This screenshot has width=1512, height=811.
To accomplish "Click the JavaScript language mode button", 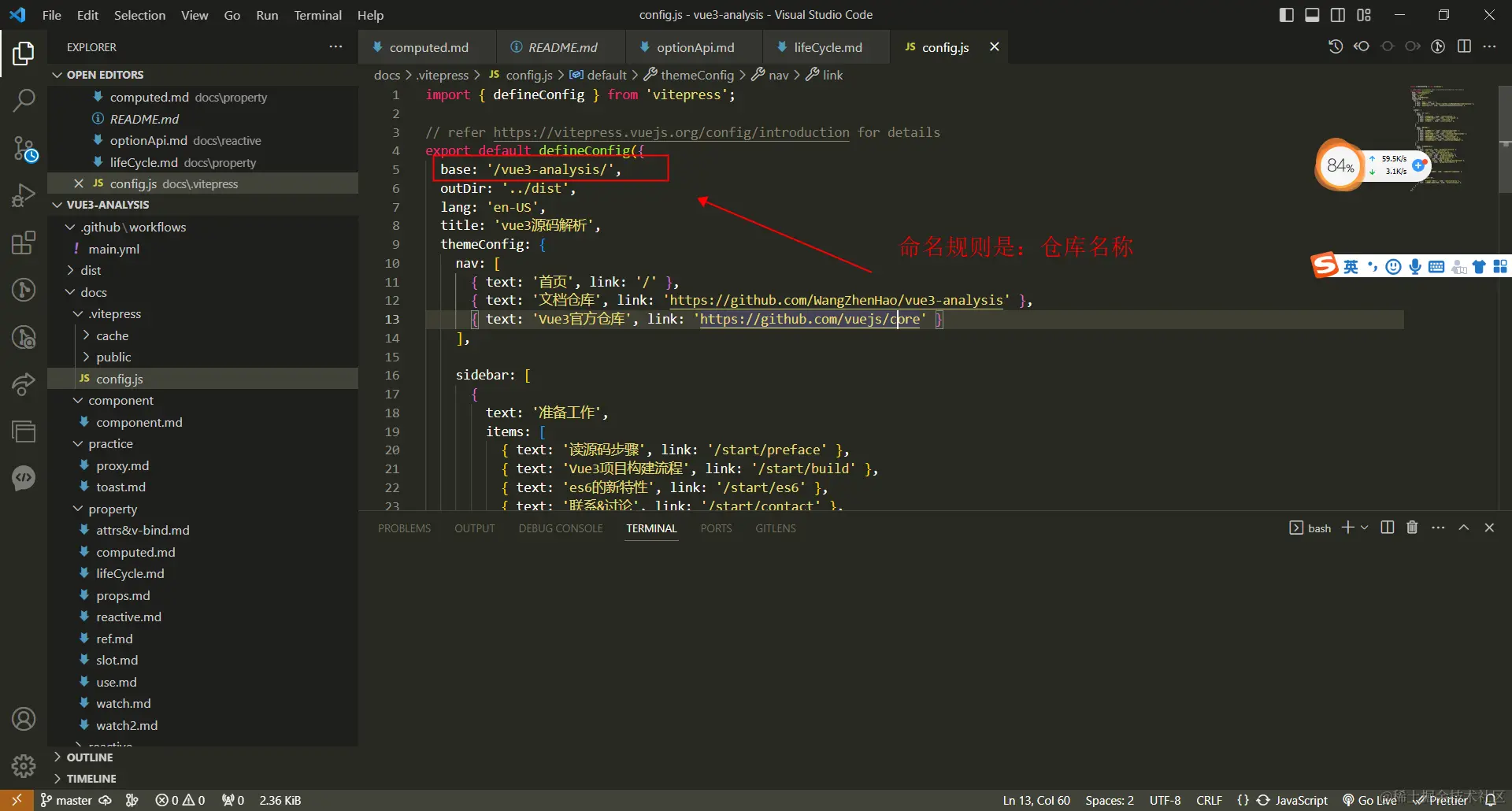I will pos(1301,800).
